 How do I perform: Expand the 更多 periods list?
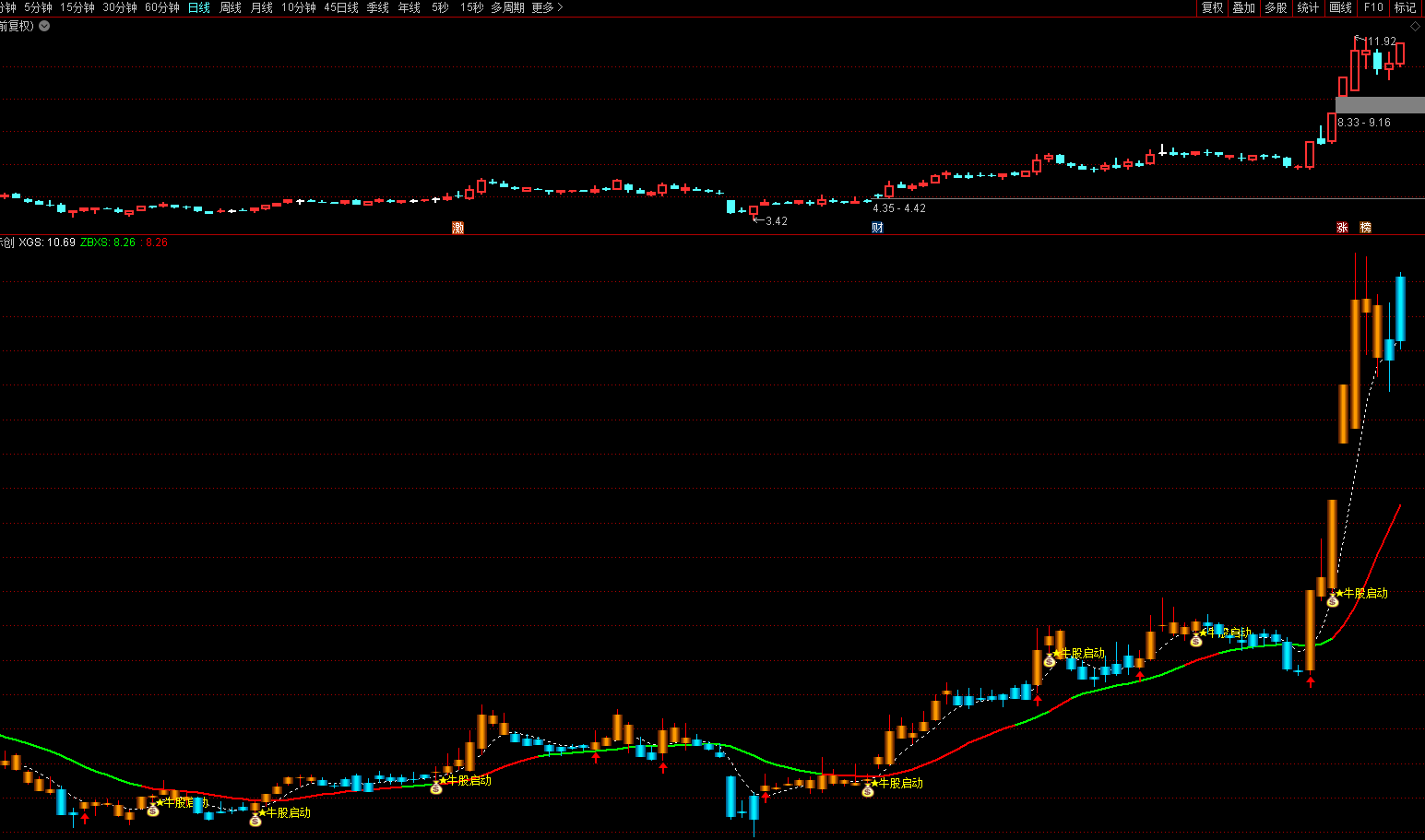click(547, 7)
